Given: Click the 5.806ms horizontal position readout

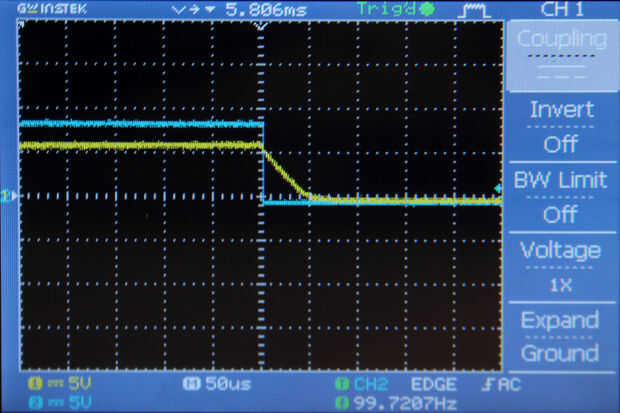Looking at the screenshot, I should [266, 9].
